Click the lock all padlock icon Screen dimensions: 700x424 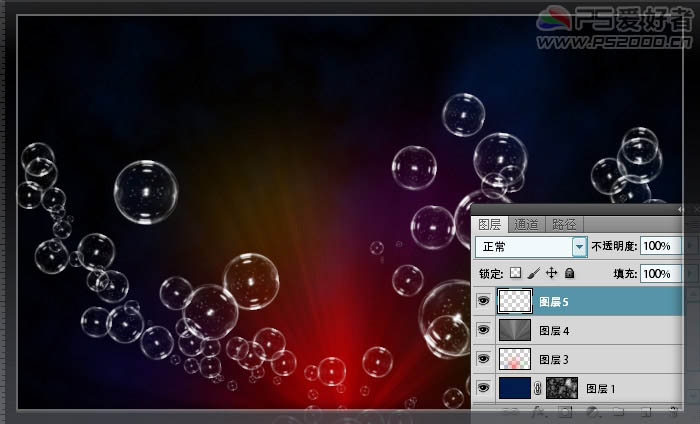[569, 273]
